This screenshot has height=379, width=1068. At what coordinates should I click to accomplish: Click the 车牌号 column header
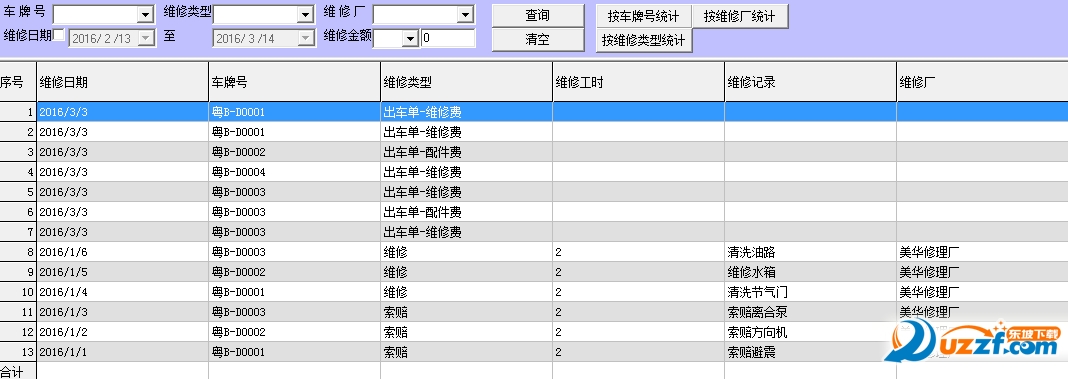[x=294, y=82]
